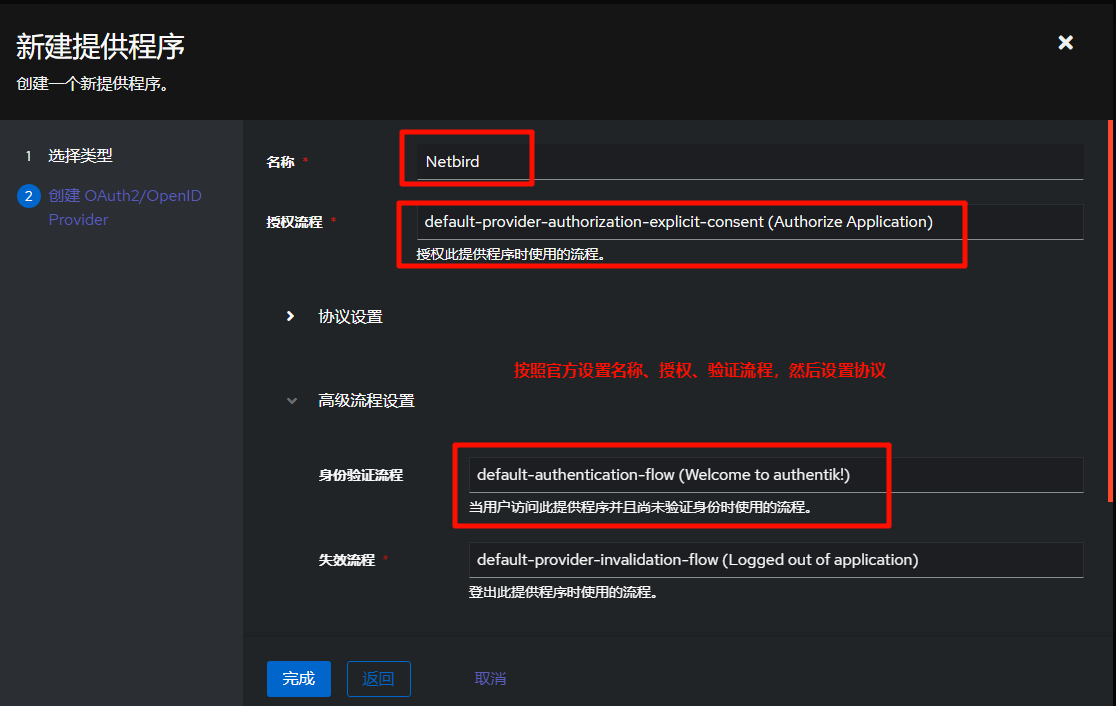This screenshot has height=706, width=1116.
Task: Click the blue step 2 number badge
Action: (x=28, y=196)
